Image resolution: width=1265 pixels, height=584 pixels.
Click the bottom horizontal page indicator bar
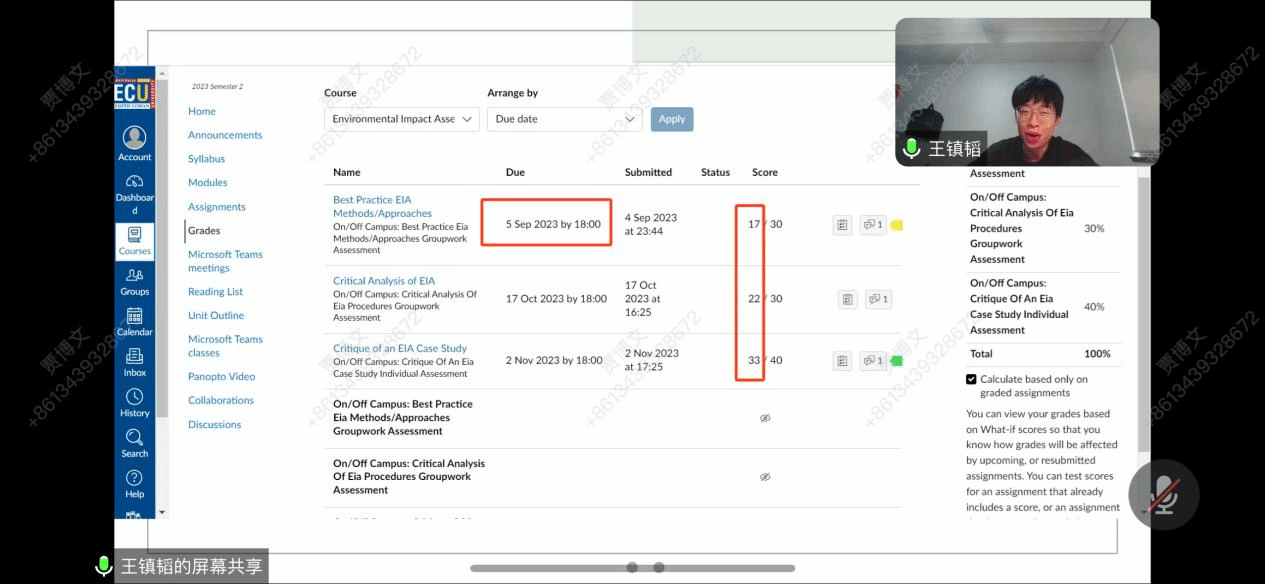pos(632,568)
